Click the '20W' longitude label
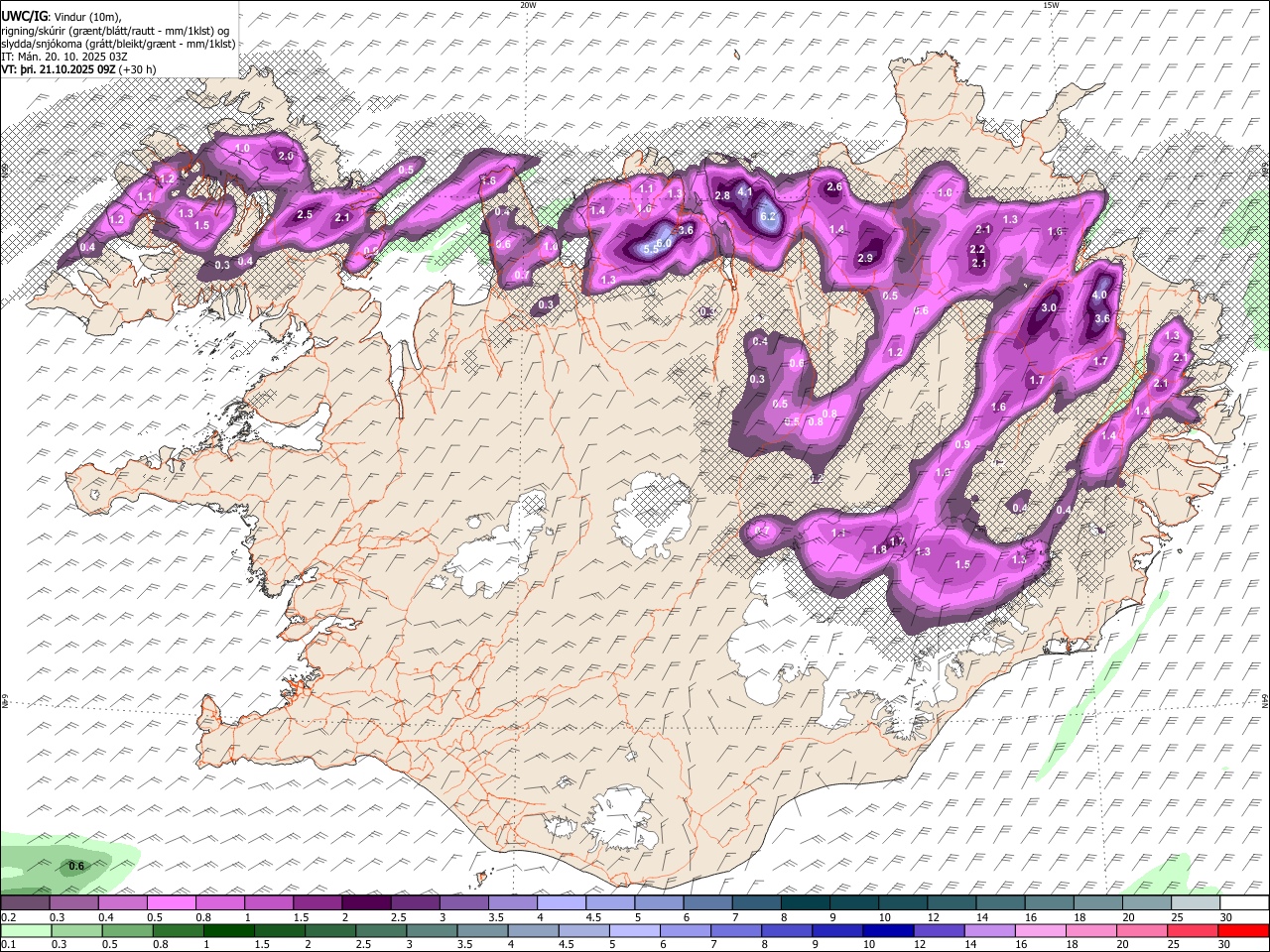This screenshot has width=1270, height=952. 528,5
